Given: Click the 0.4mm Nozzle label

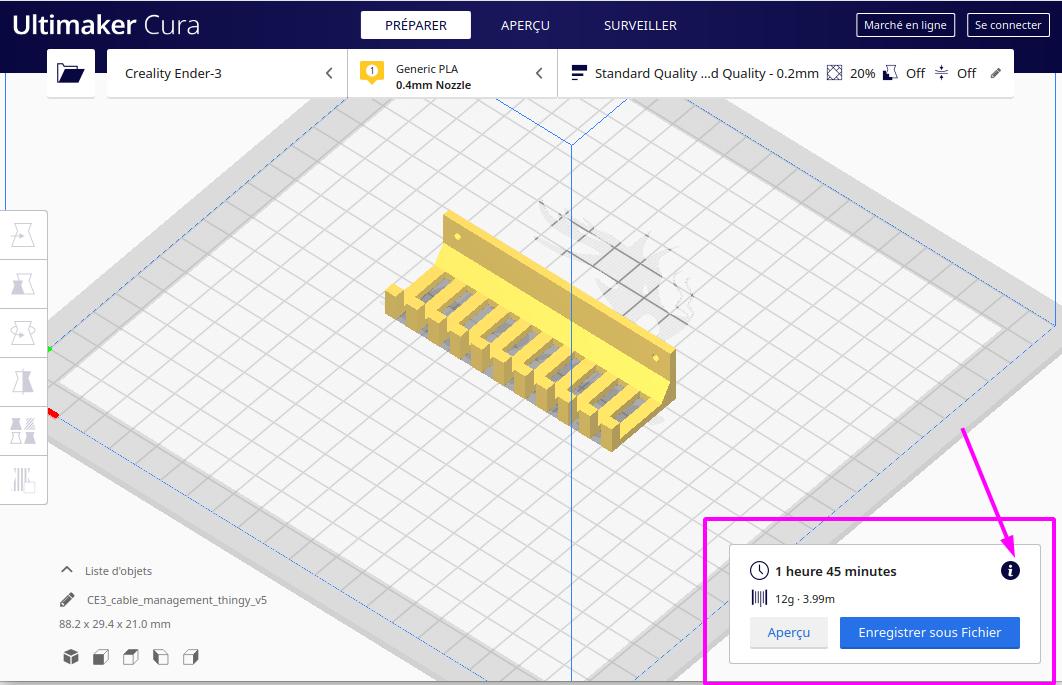Looking at the screenshot, I should tap(433, 85).
